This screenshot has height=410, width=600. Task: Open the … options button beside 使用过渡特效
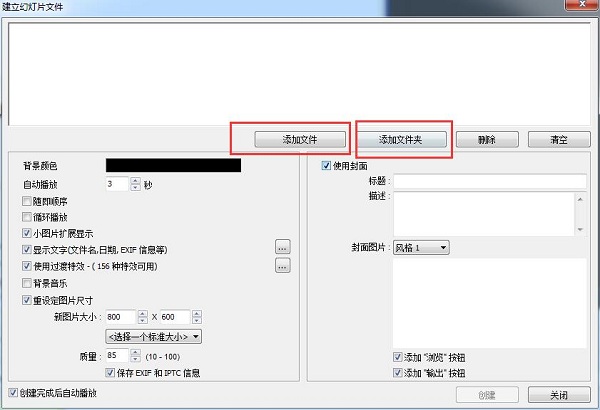(x=283, y=266)
